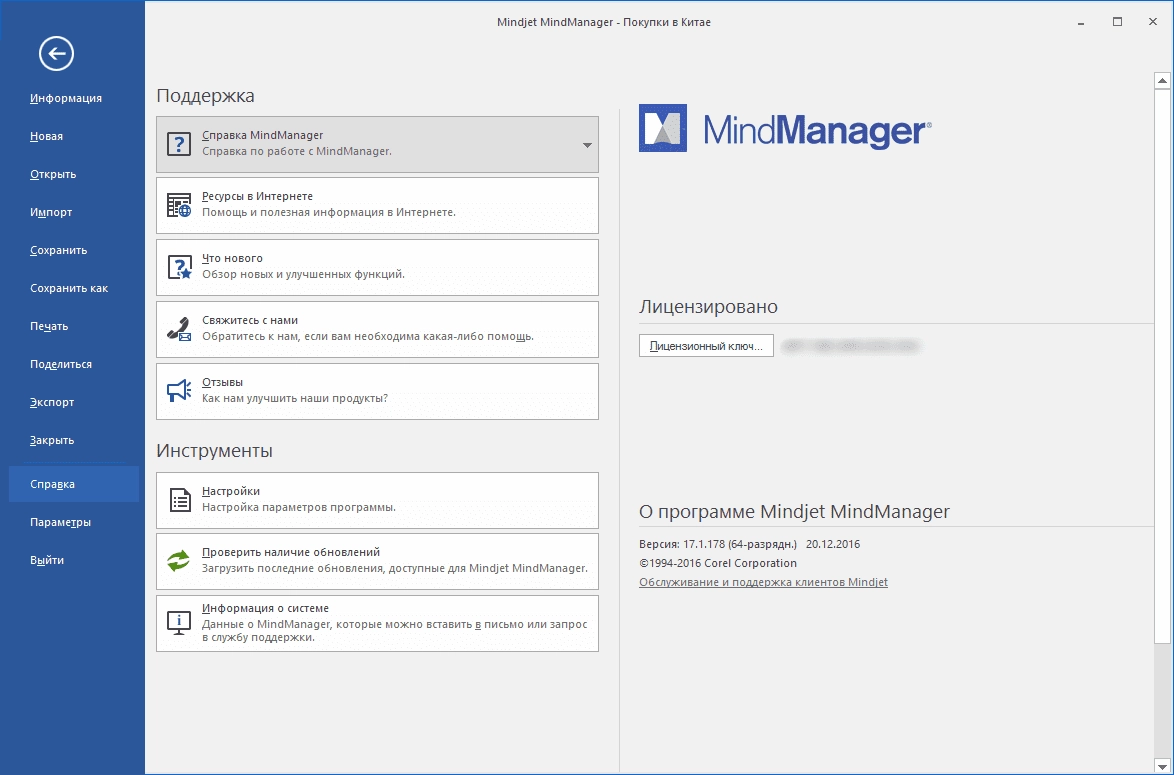Select Сохранить in the sidebar
The image size is (1174, 775).
click(58, 250)
